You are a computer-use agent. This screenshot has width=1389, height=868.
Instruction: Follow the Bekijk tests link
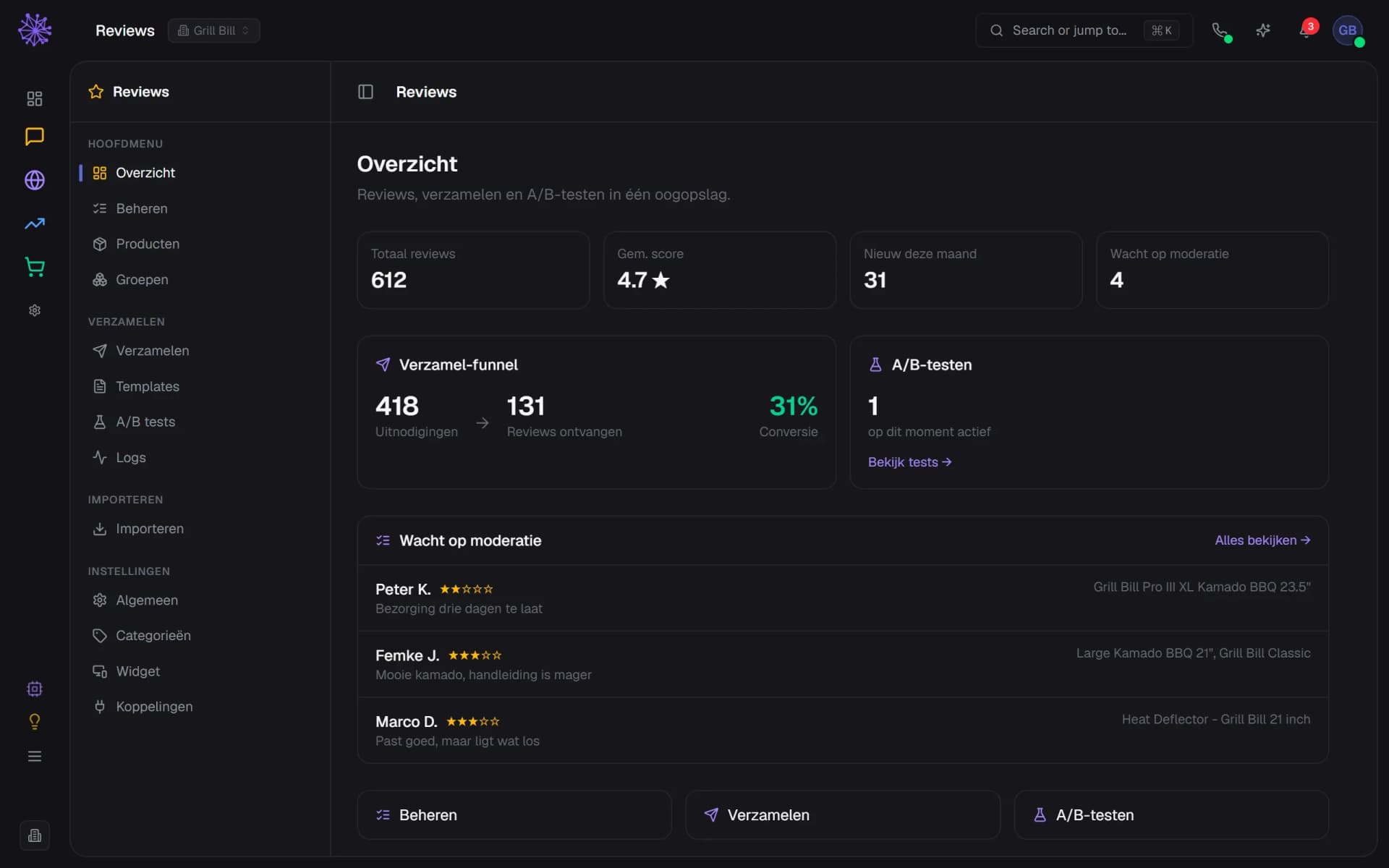pos(909,462)
